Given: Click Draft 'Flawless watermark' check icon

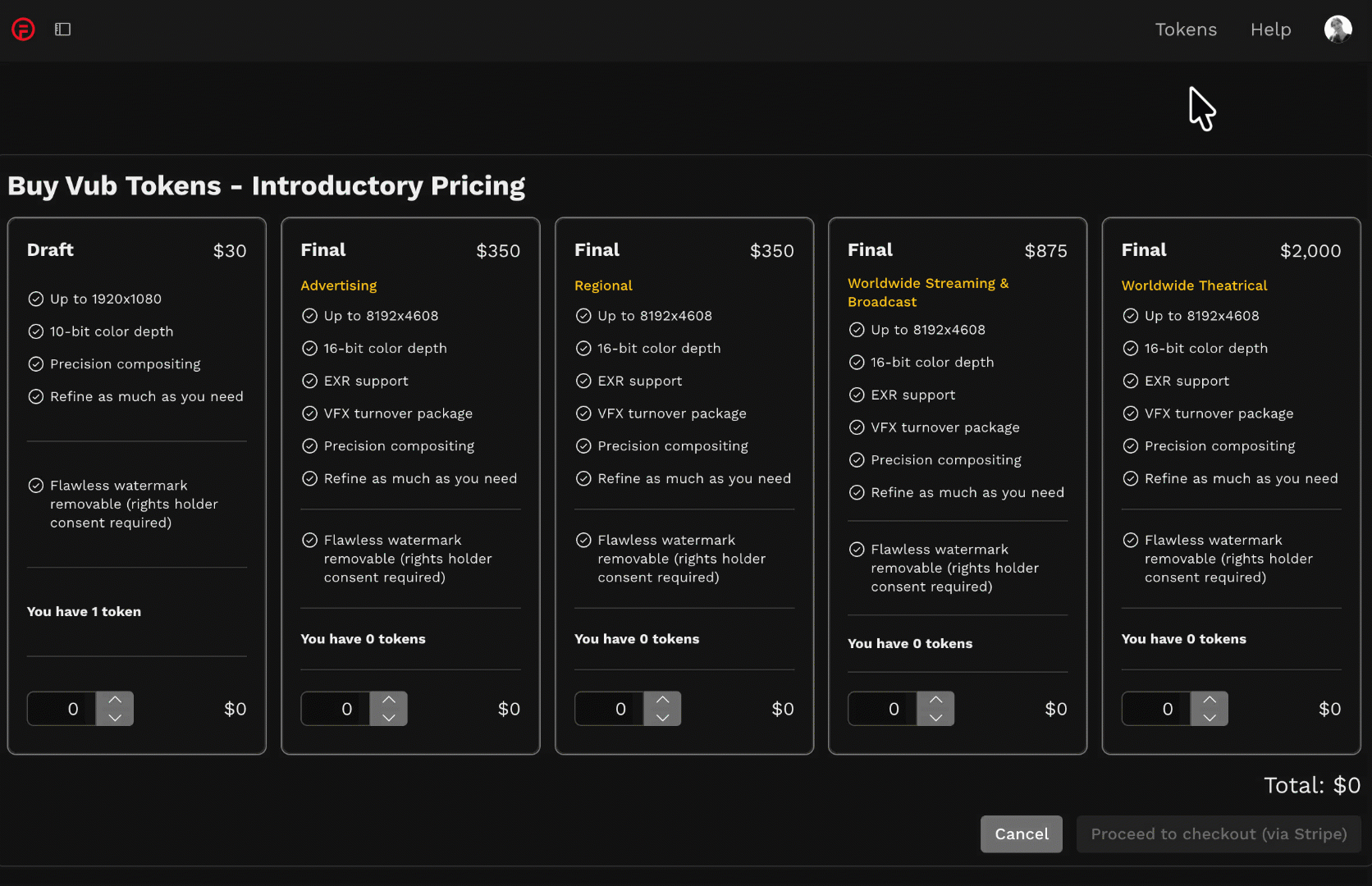Looking at the screenshot, I should click(x=36, y=486).
